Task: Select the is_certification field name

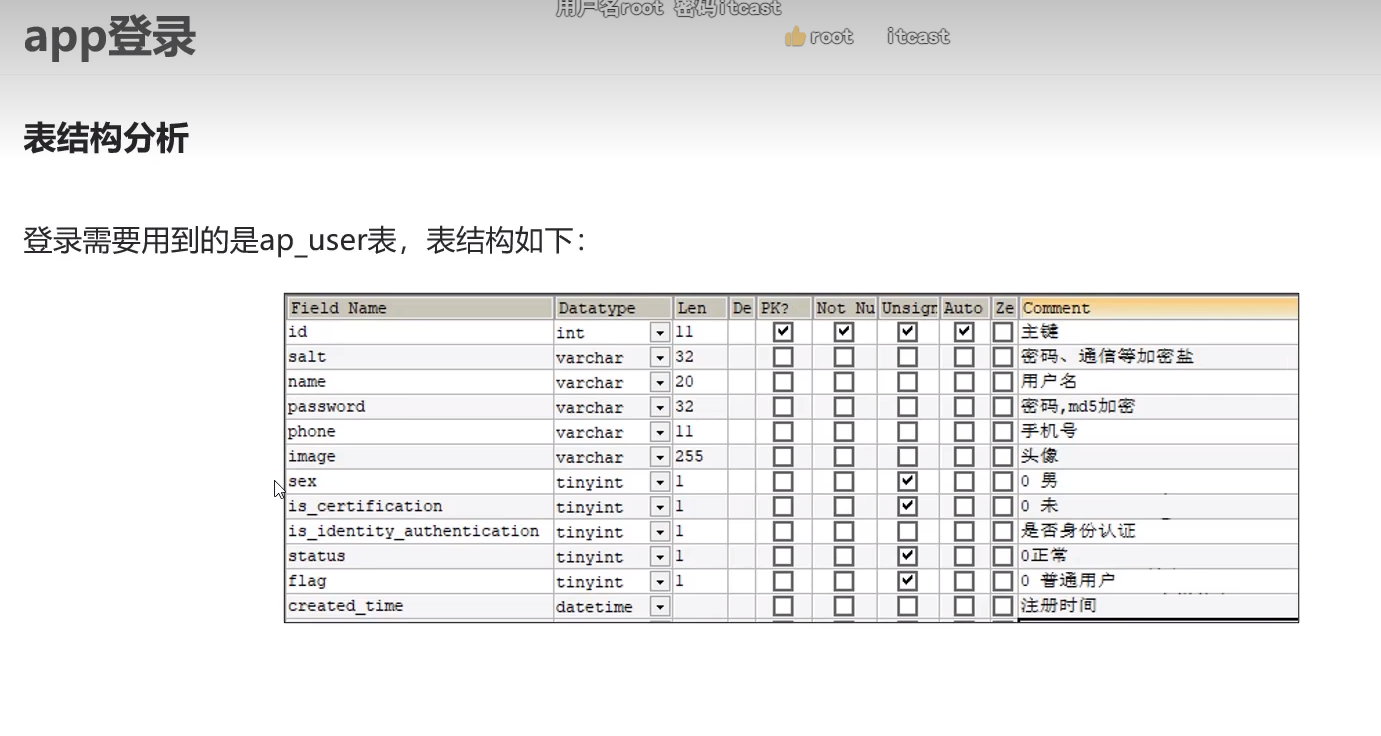Action: [419, 507]
